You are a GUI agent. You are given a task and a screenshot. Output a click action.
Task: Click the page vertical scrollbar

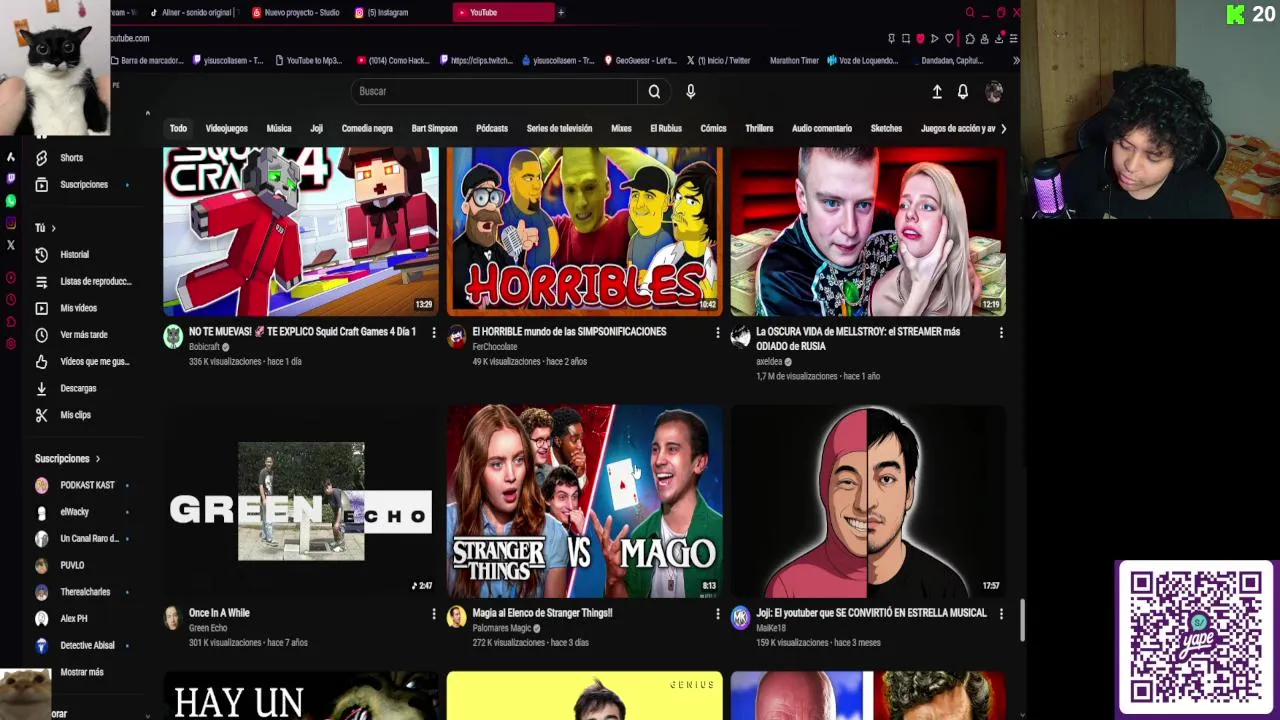point(1021,620)
